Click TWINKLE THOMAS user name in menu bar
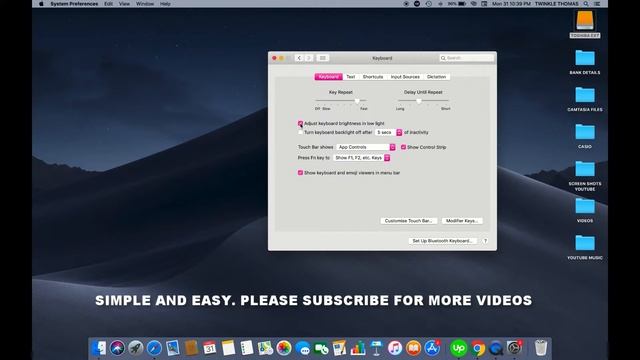The image size is (640, 360). point(556,4)
